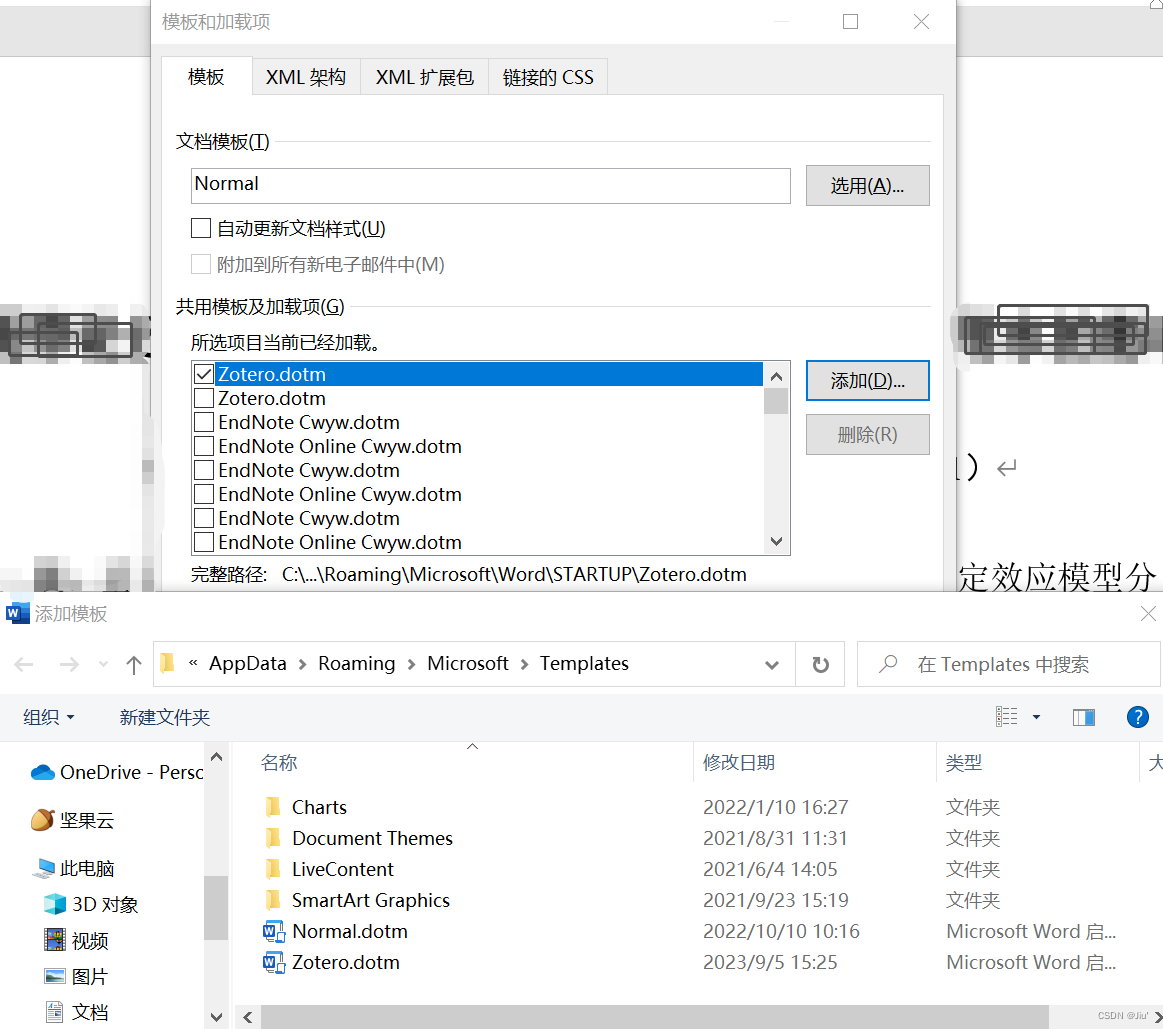Close the 添加模板 dialog
Screen dimensions: 1163x1029
(1147, 614)
